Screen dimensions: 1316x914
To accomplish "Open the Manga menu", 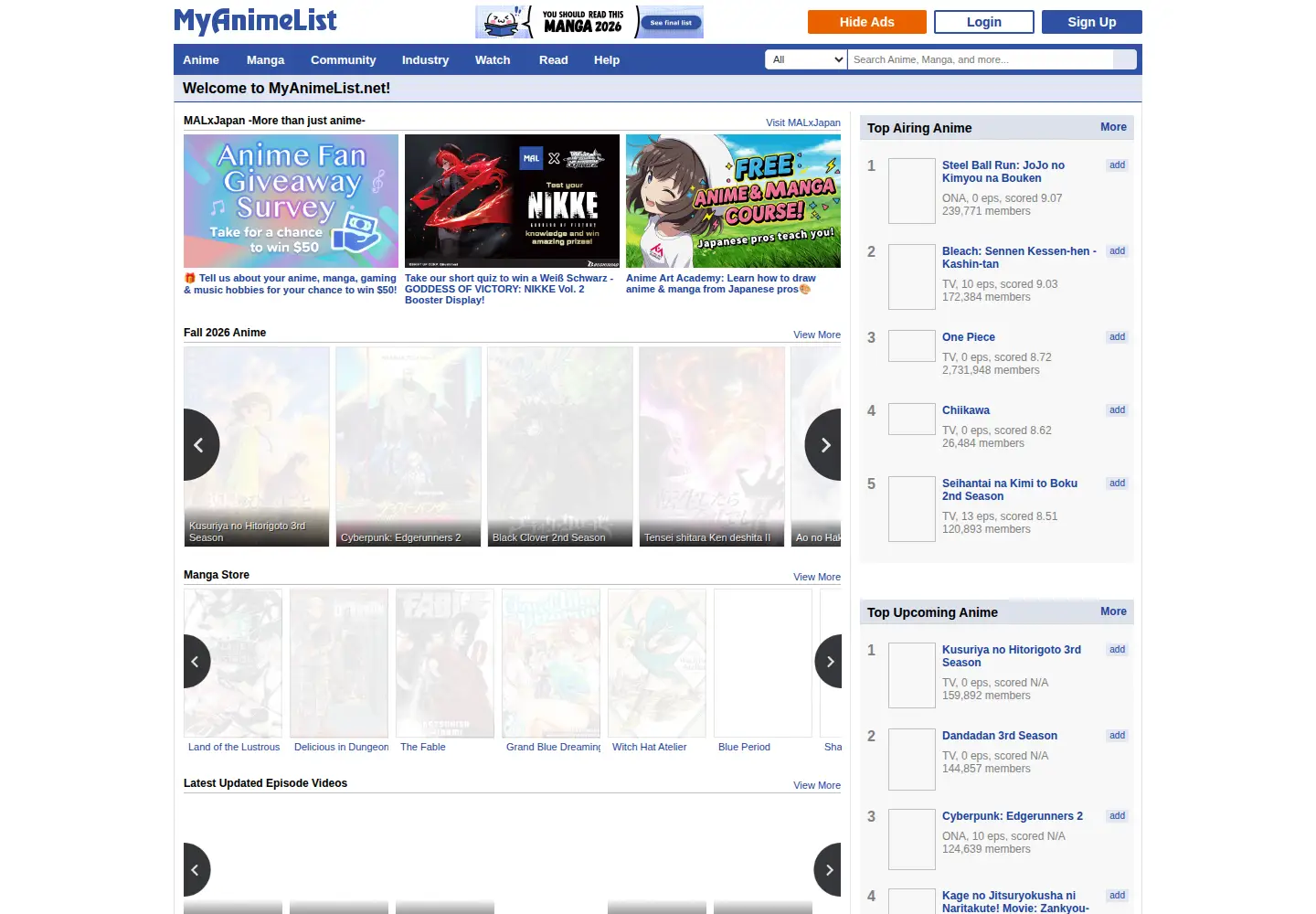I will pyautogui.click(x=265, y=60).
